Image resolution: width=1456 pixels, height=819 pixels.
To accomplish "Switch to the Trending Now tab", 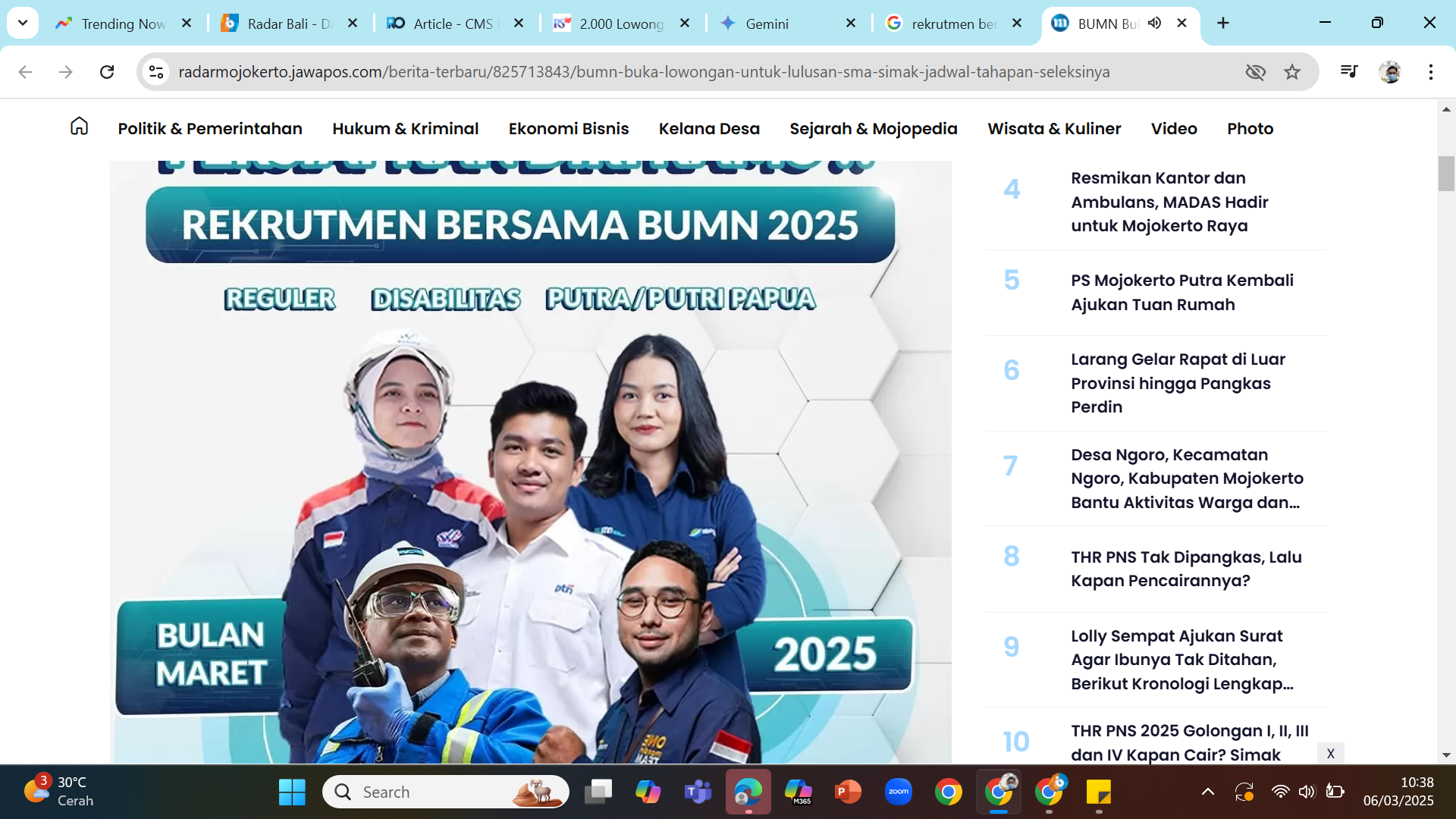I will click(x=124, y=24).
